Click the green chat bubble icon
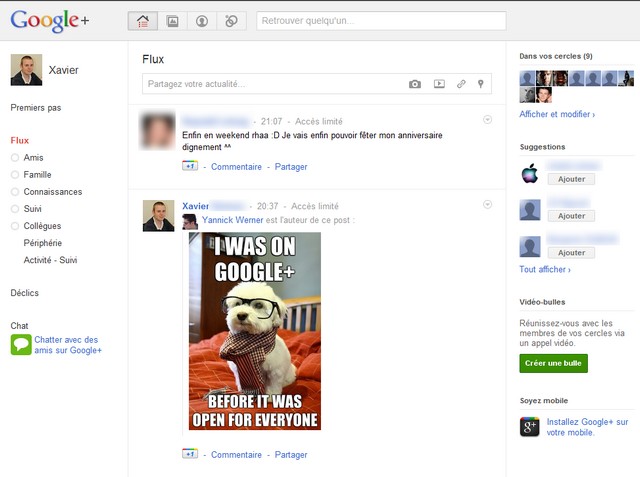 (x=21, y=344)
